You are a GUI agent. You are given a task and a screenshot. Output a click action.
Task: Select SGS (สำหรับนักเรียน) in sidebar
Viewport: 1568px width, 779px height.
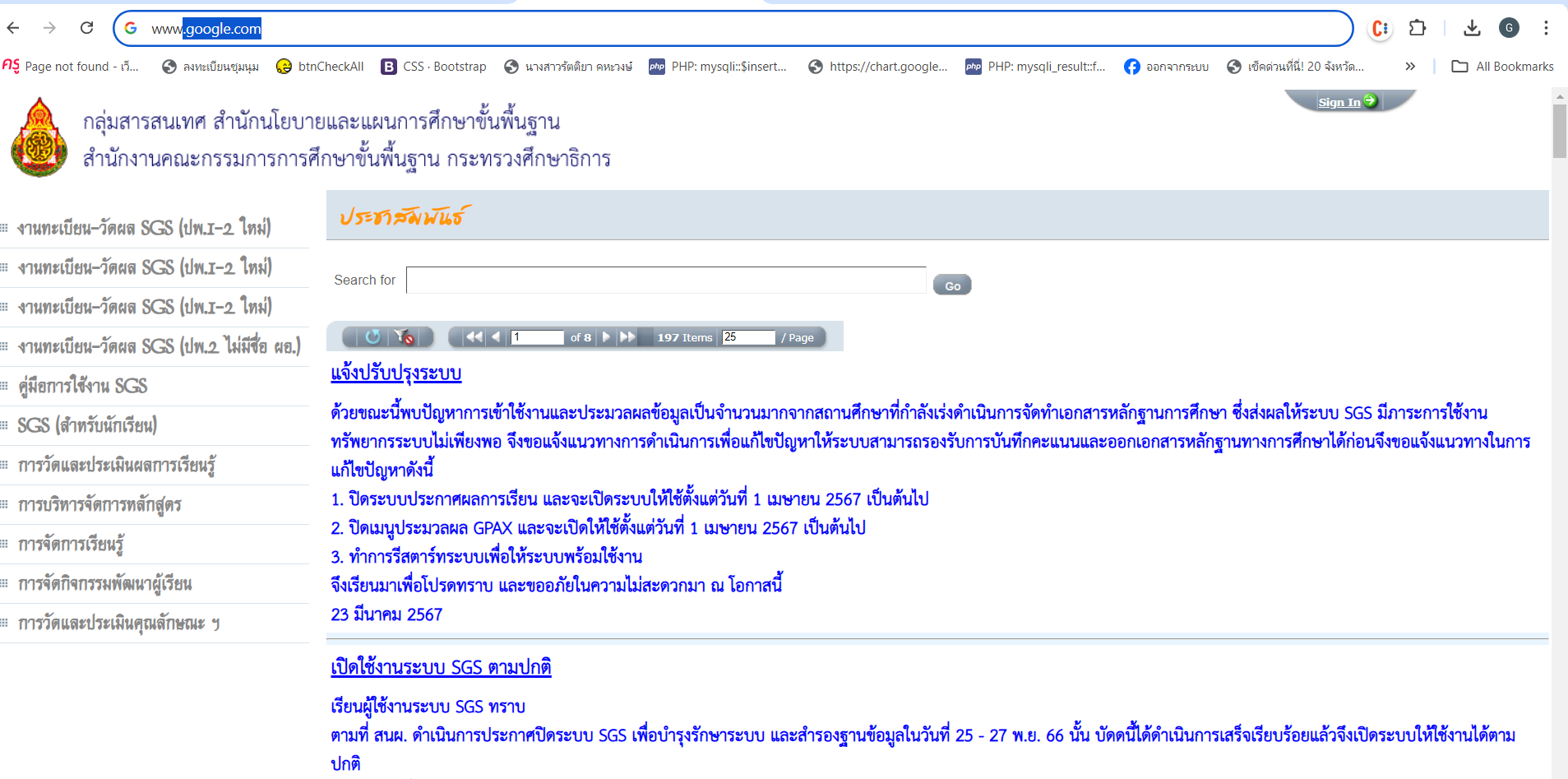pyautogui.click(x=87, y=425)
